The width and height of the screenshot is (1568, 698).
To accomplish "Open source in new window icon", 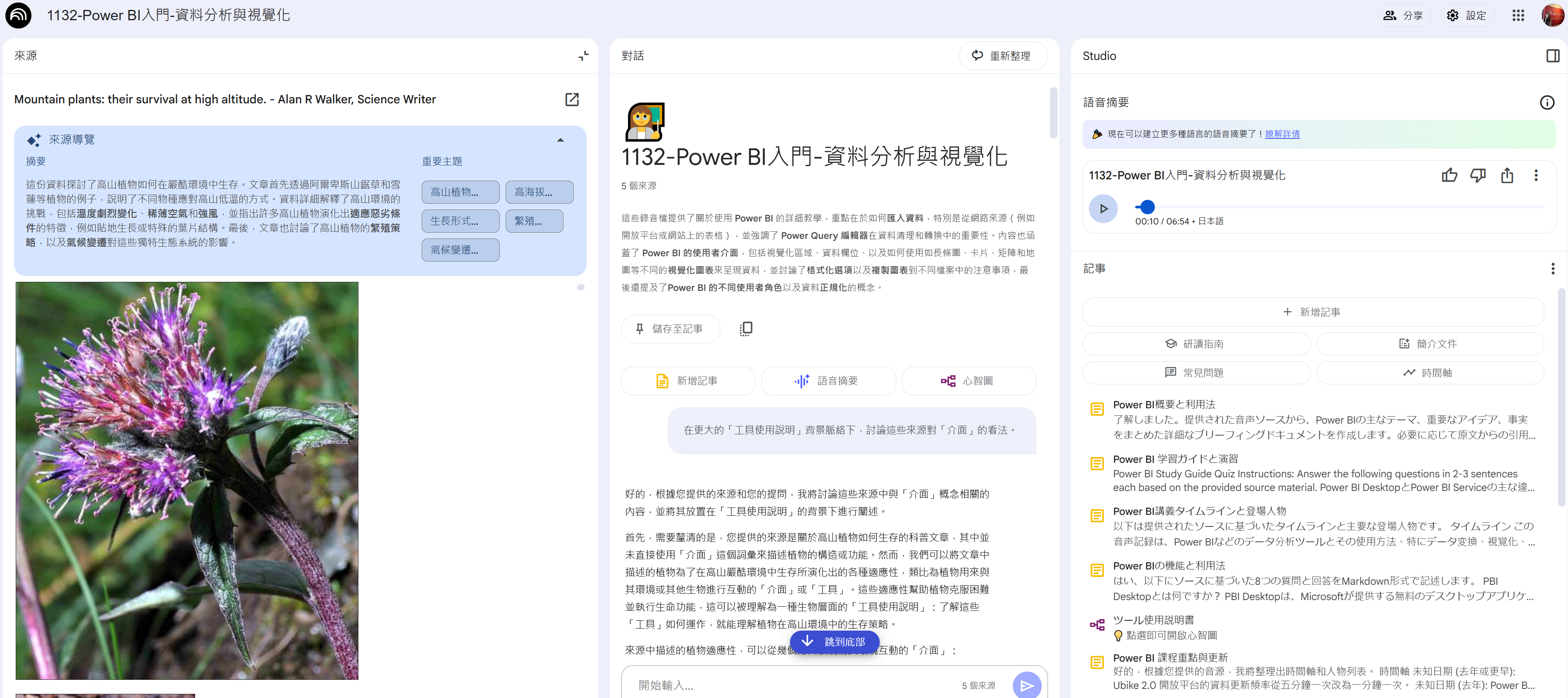I will [572, 99].
